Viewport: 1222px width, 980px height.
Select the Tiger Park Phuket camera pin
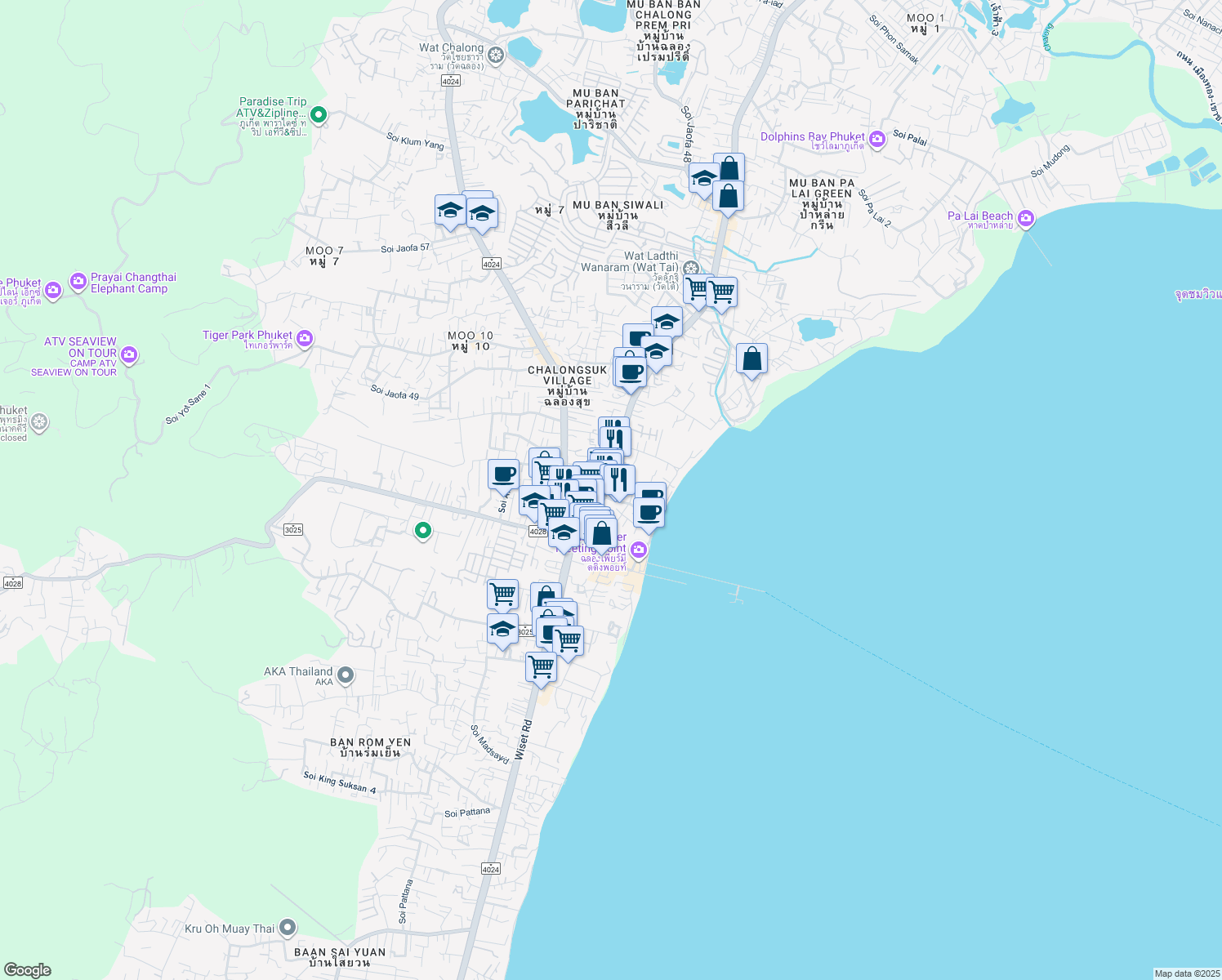(304, 338)
